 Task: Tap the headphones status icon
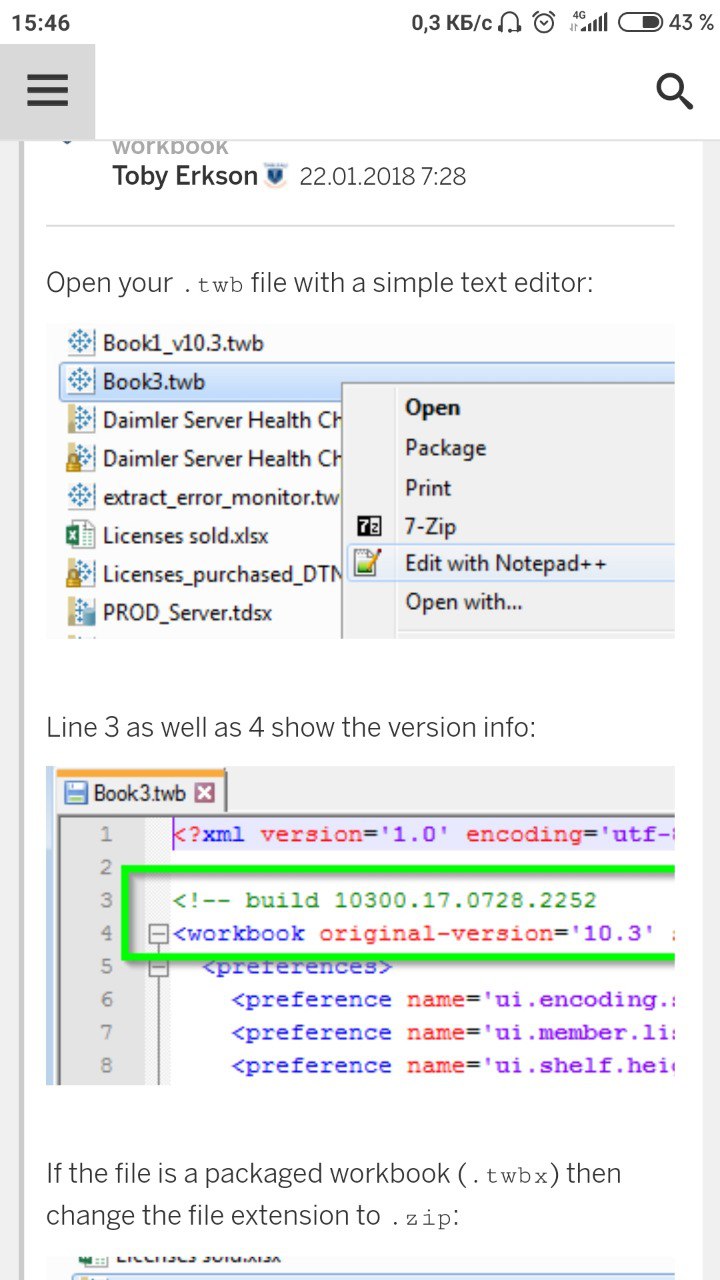[x=510, y=22]
